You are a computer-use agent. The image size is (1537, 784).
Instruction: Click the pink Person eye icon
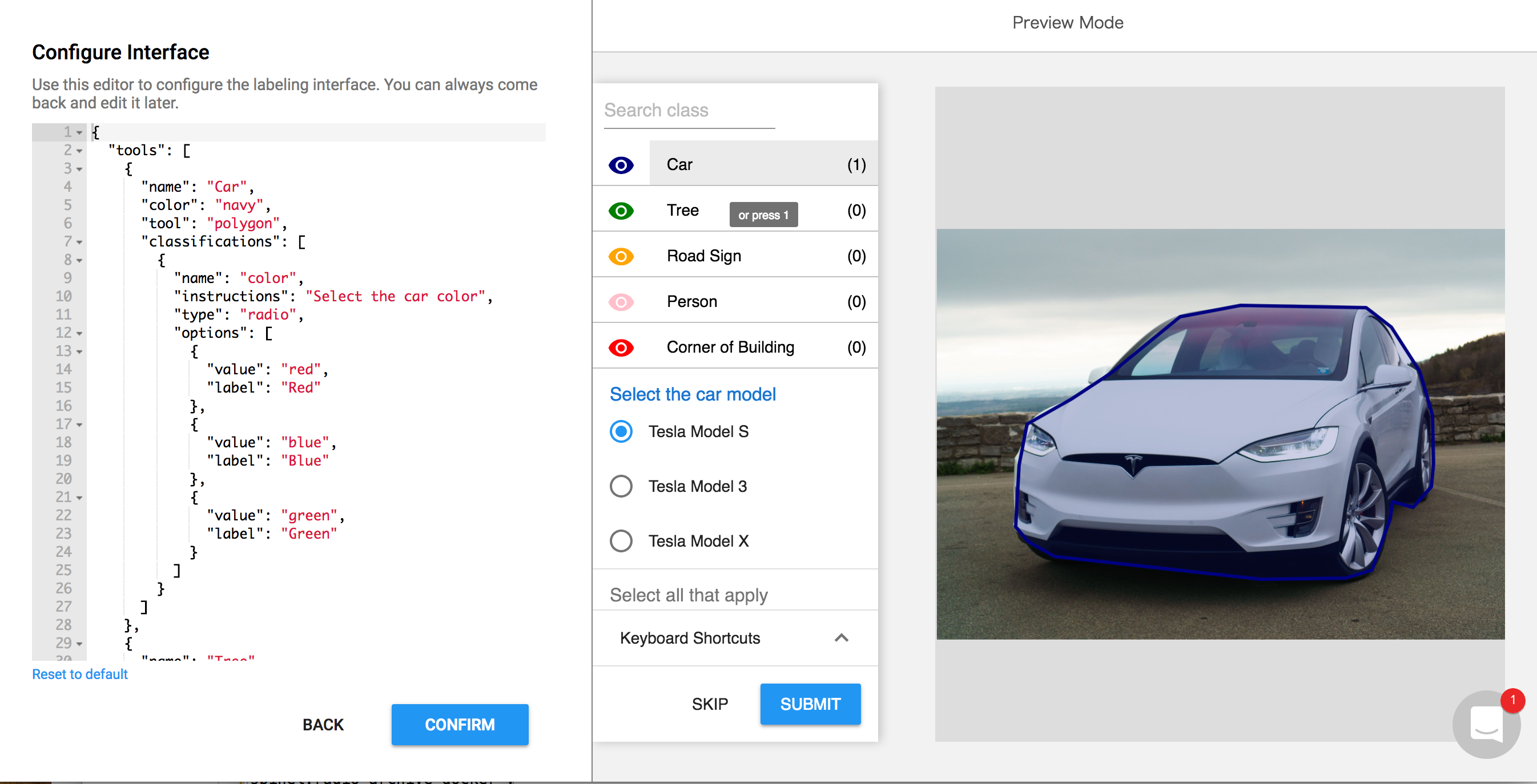pyautogui.click(x=621, y=302)
